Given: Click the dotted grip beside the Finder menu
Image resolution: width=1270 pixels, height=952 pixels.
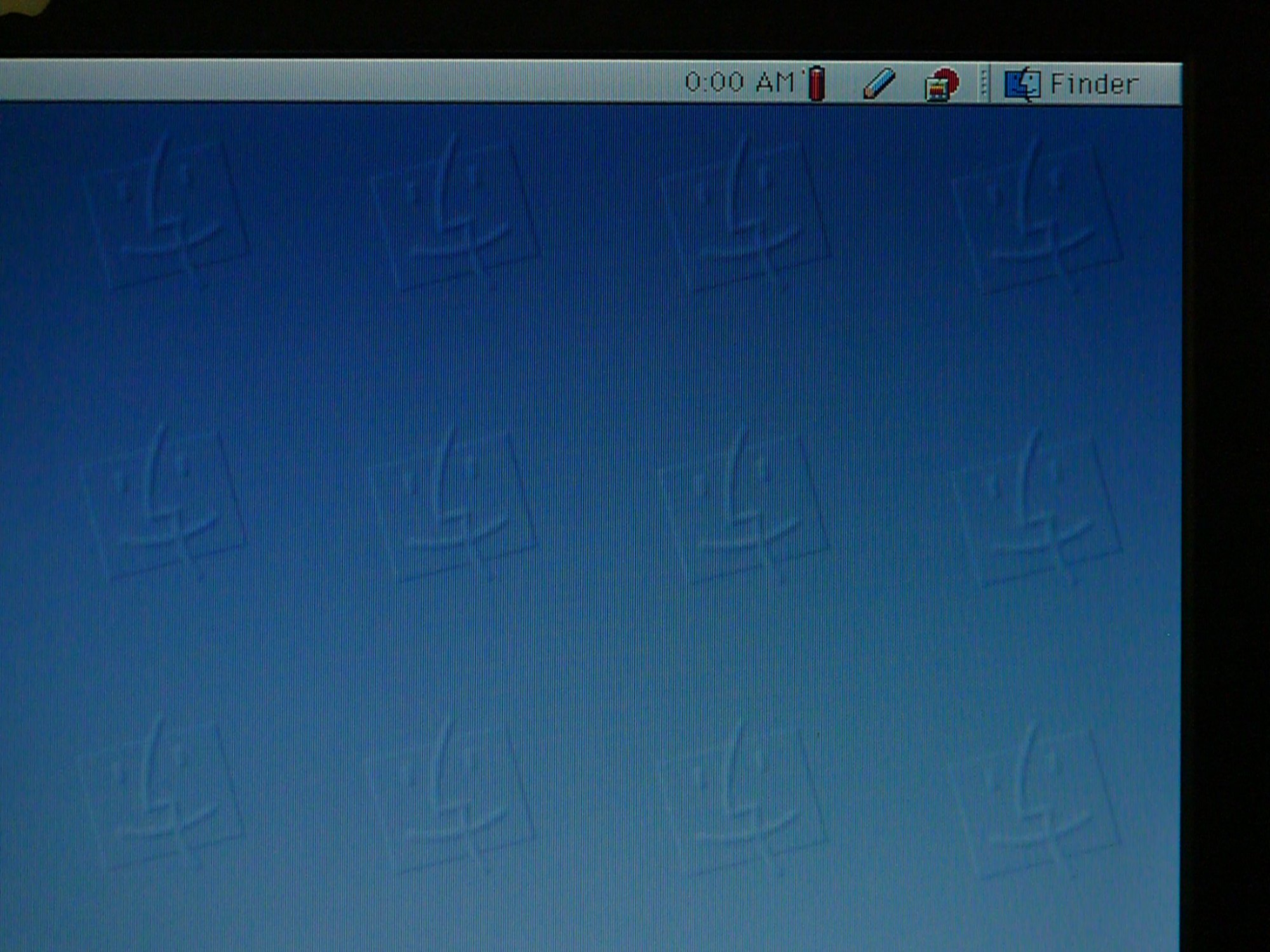Looking at the screenshot, I should click(984, 84).
